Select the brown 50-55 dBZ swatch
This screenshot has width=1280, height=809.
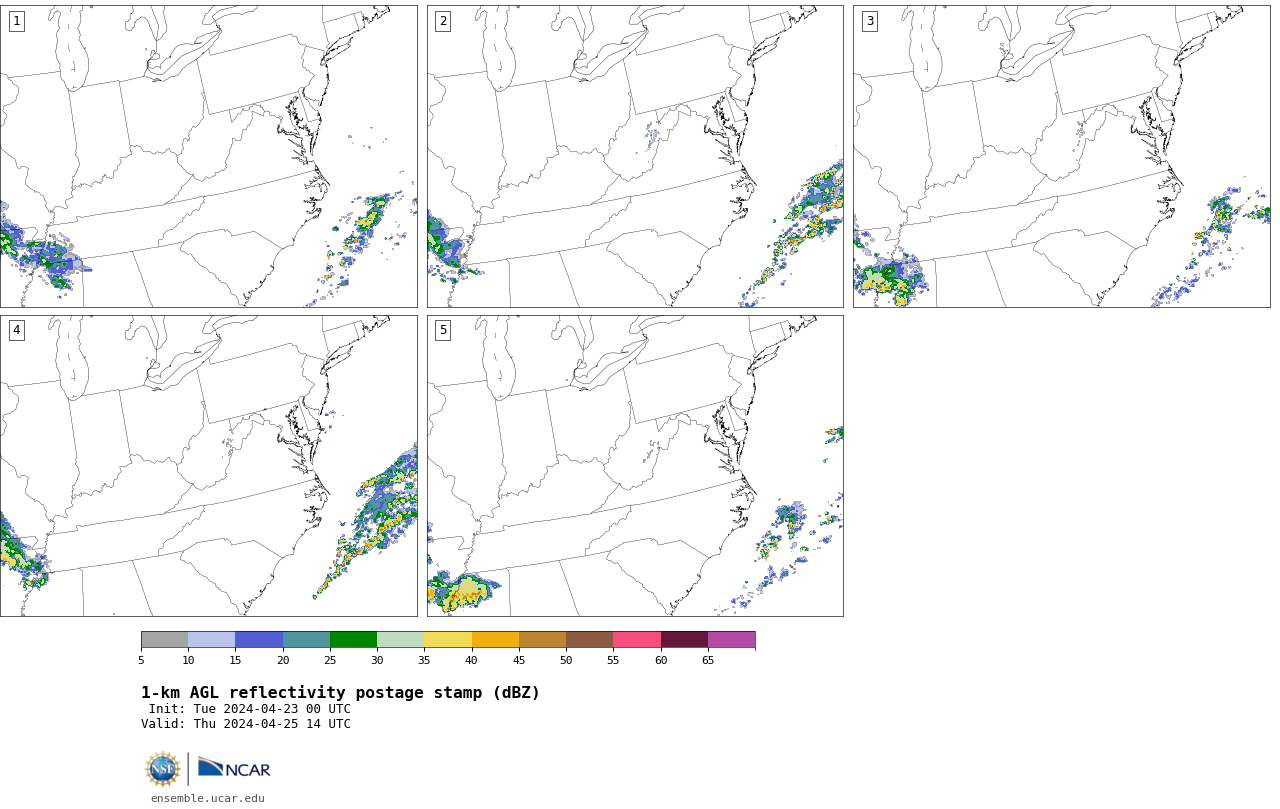590,640
